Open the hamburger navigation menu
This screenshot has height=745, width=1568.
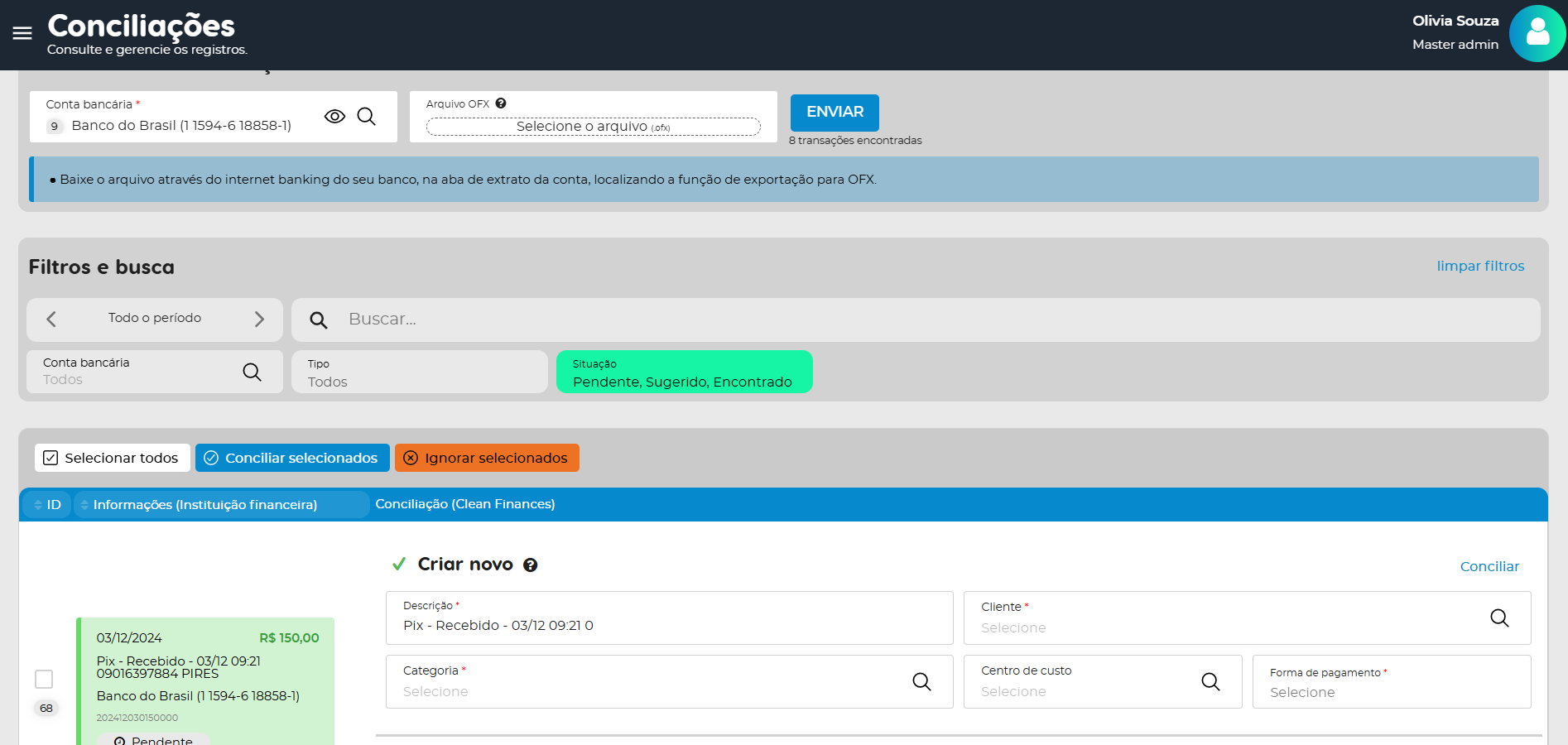click(x=22, y=33)
